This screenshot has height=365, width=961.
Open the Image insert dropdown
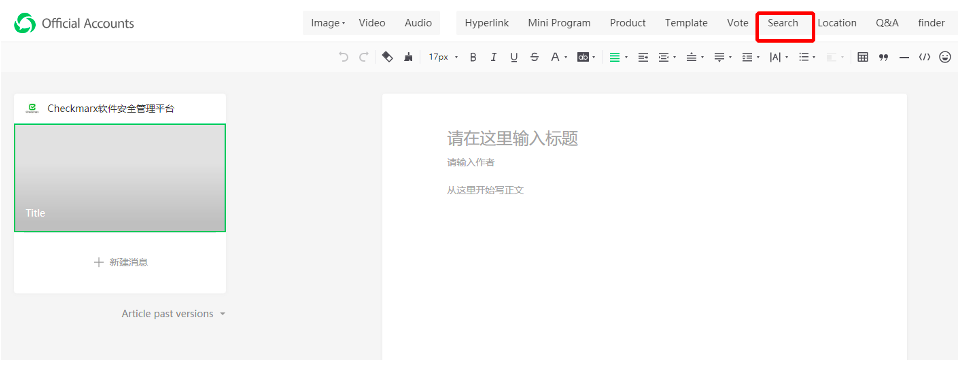click(x=328, y=23)
